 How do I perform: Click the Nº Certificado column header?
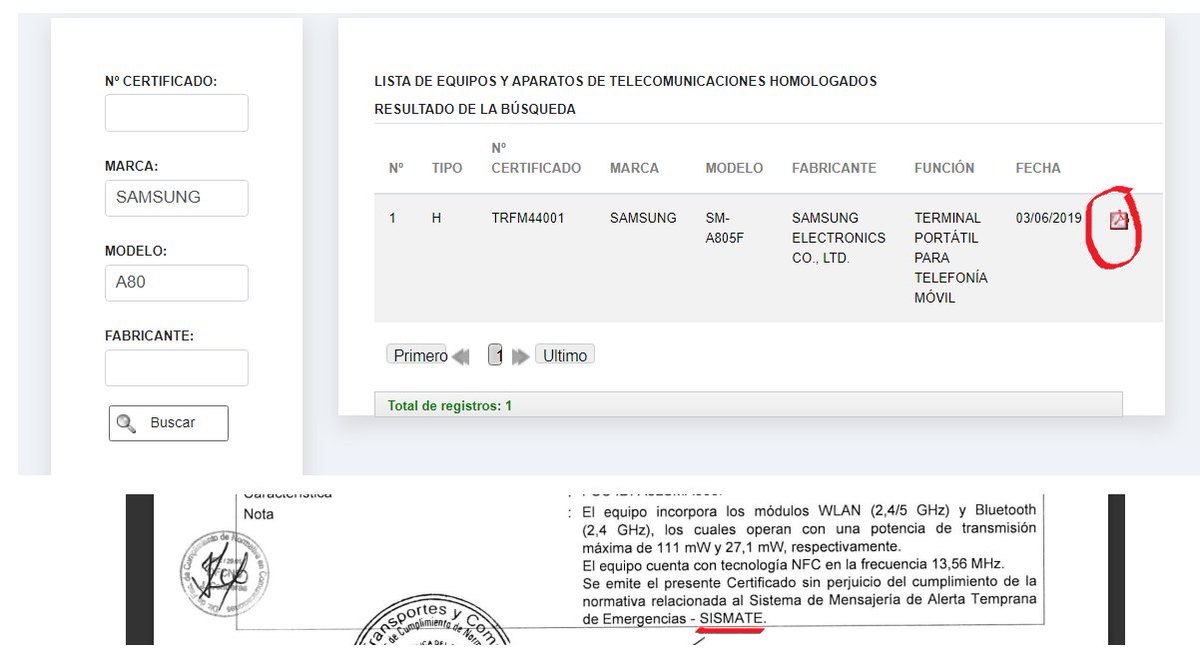coord(536,158)
